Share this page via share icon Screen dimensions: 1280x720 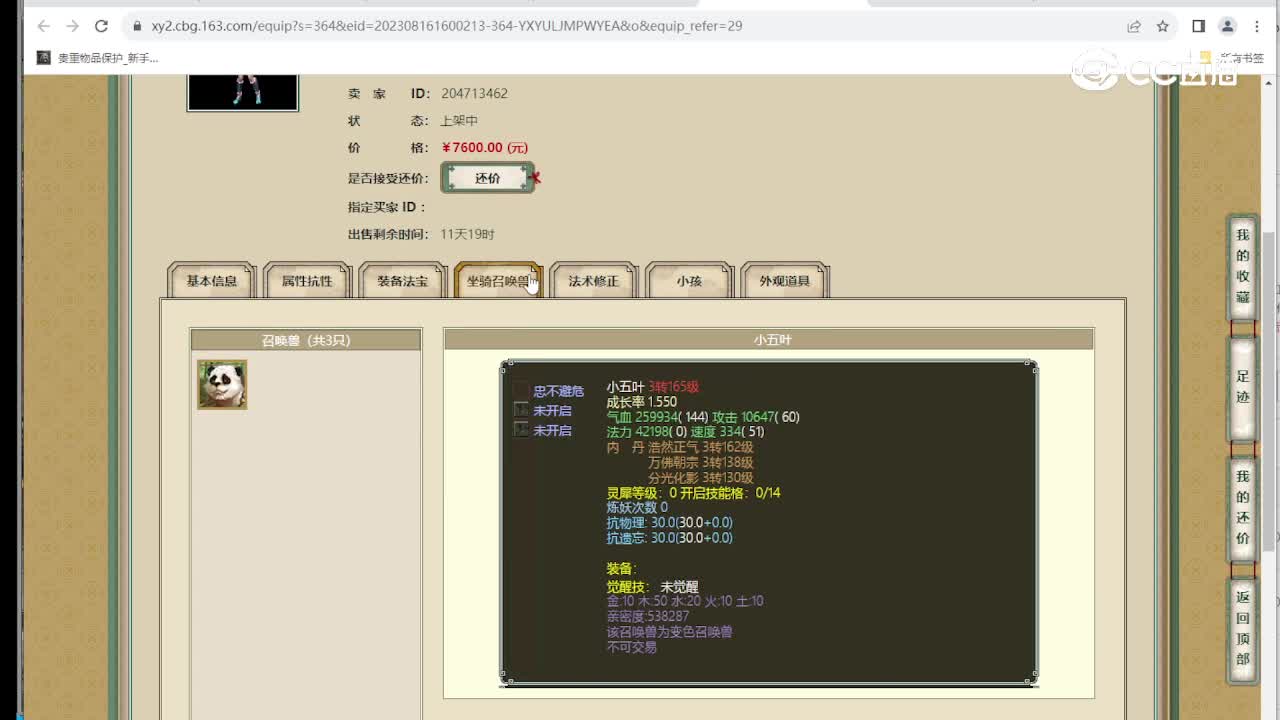coord(1134,26)
